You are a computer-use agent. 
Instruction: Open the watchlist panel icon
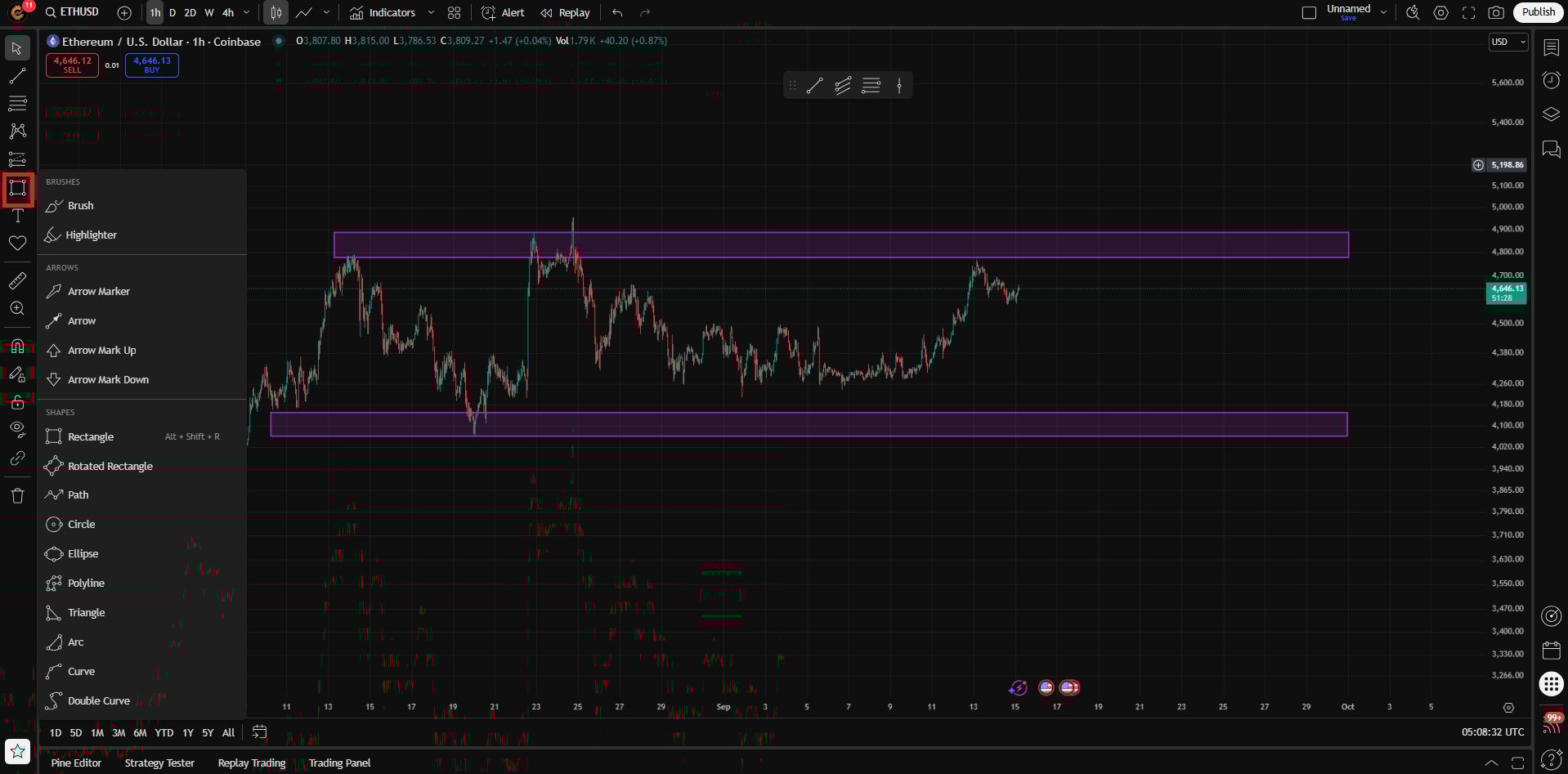[x=1551, y=47]
